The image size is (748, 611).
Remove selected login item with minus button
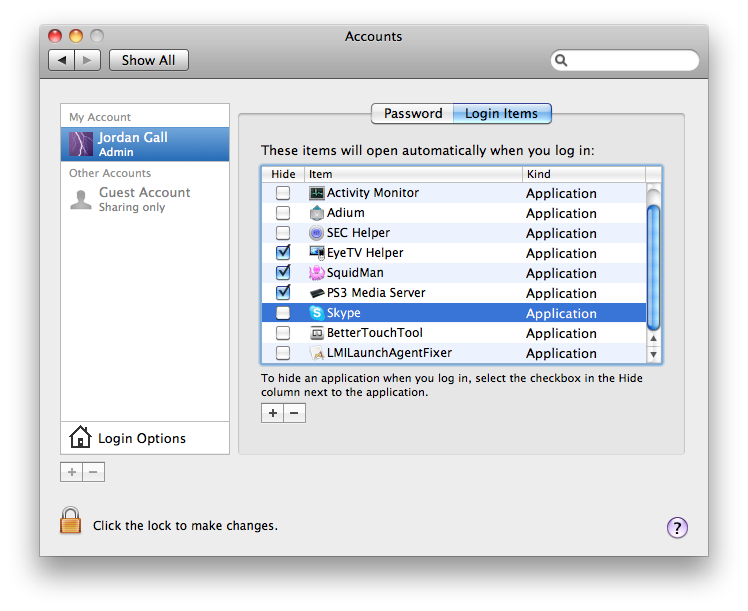pos(295,413)
